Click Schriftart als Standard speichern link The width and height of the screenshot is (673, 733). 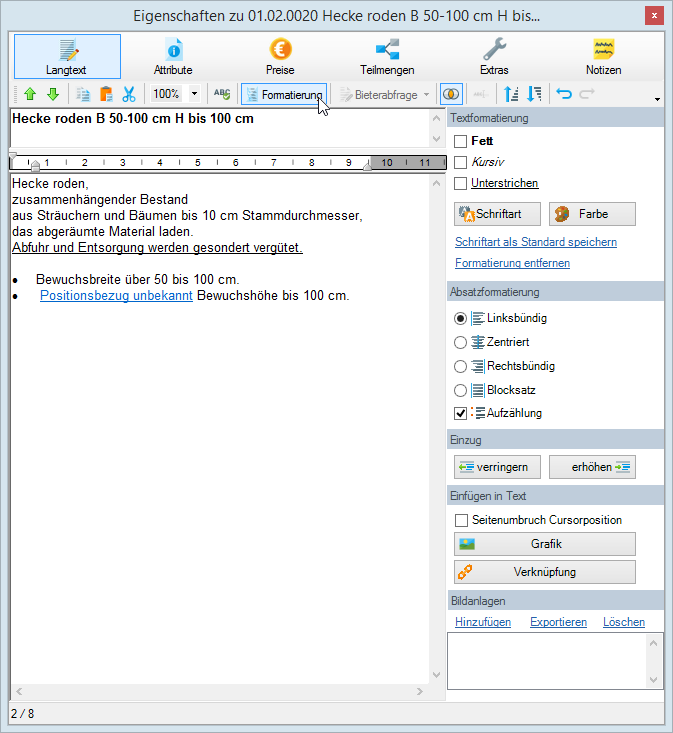point(536,242)
